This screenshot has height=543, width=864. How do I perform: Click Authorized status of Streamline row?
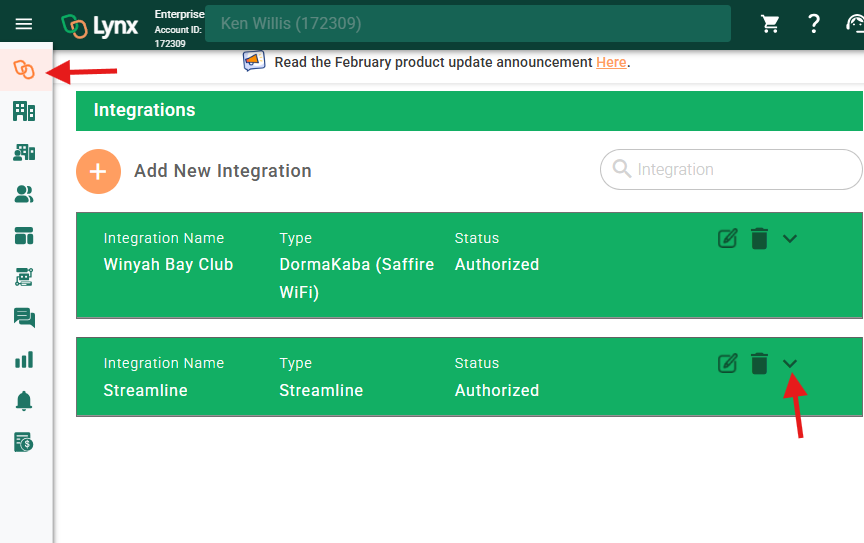pyautogui.click(x=496, y=390)
